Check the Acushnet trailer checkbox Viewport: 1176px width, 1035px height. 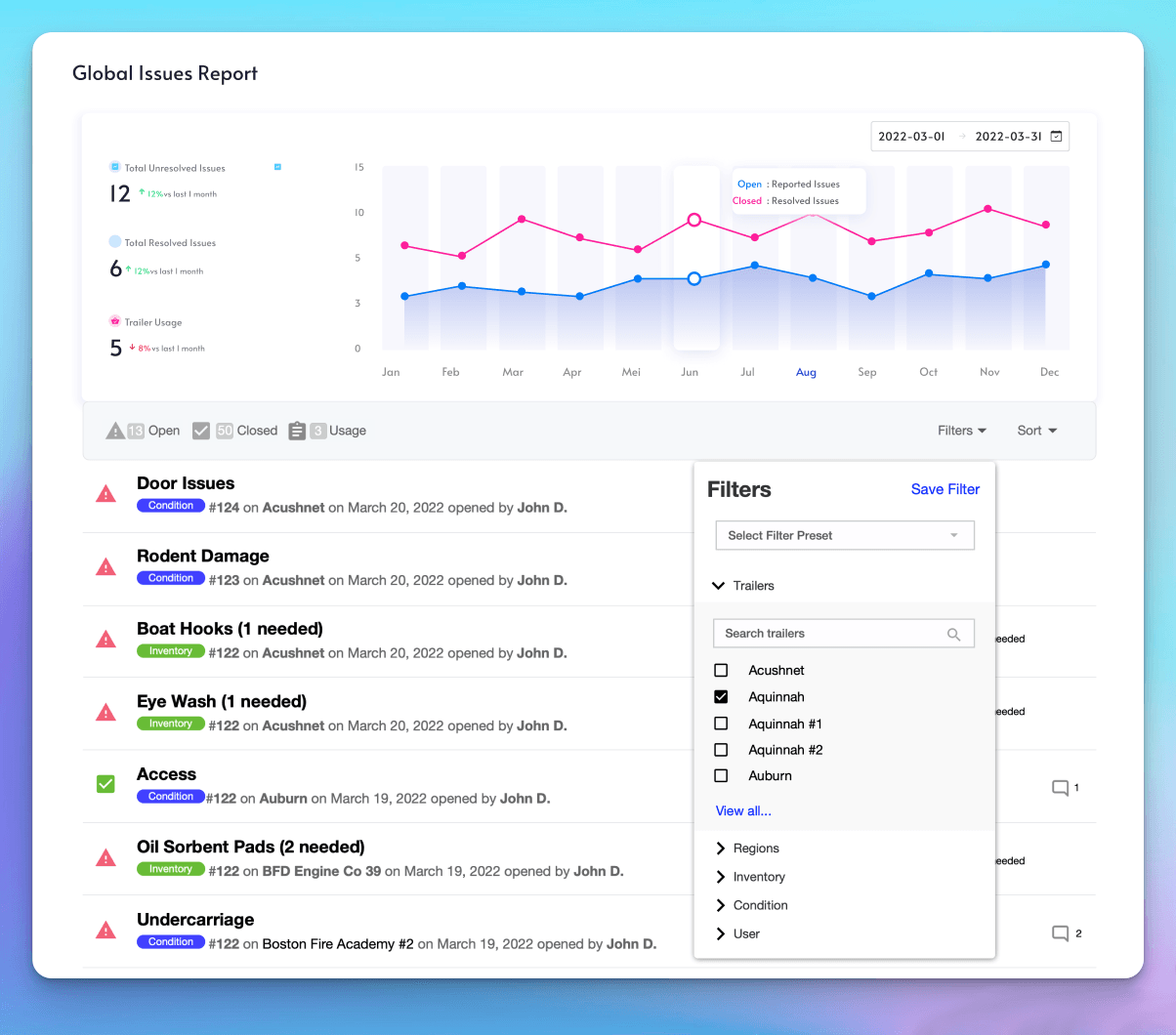click(721, 671)
